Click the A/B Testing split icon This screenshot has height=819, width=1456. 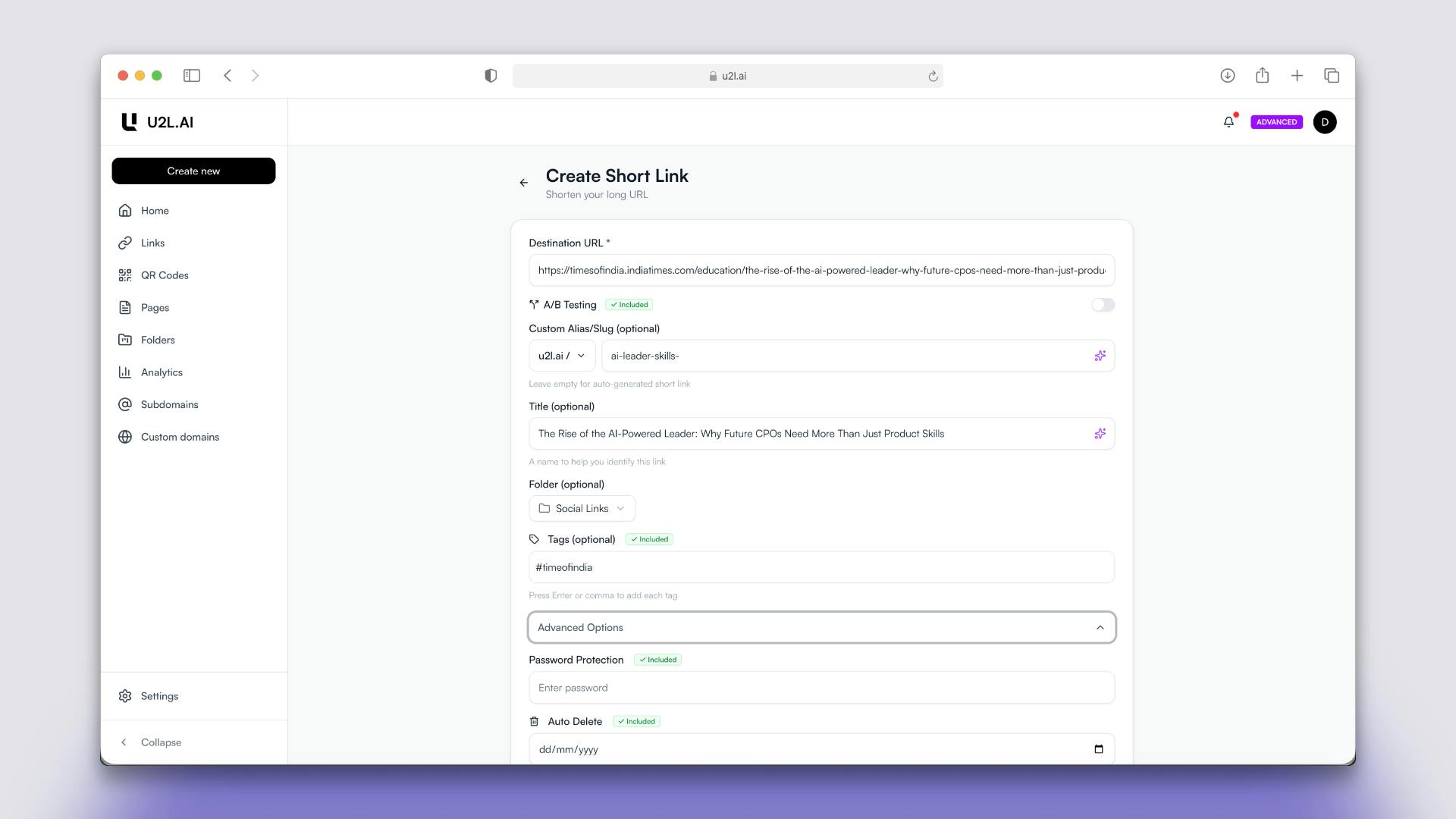click(x=534, y=305)
